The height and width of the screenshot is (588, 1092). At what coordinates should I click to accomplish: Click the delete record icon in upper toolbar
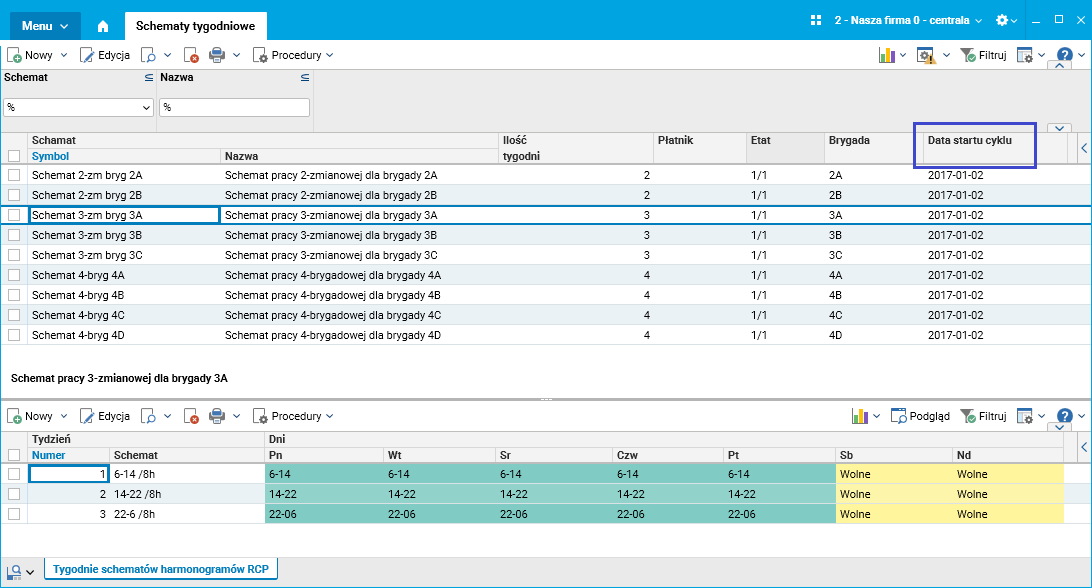(191, 56)
